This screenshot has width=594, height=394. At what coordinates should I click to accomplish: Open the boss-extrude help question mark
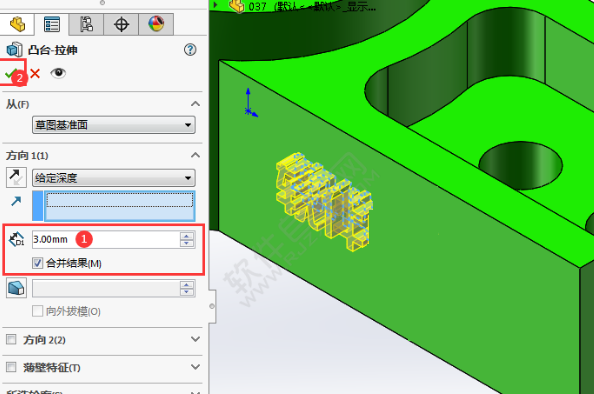coord(190,50)
